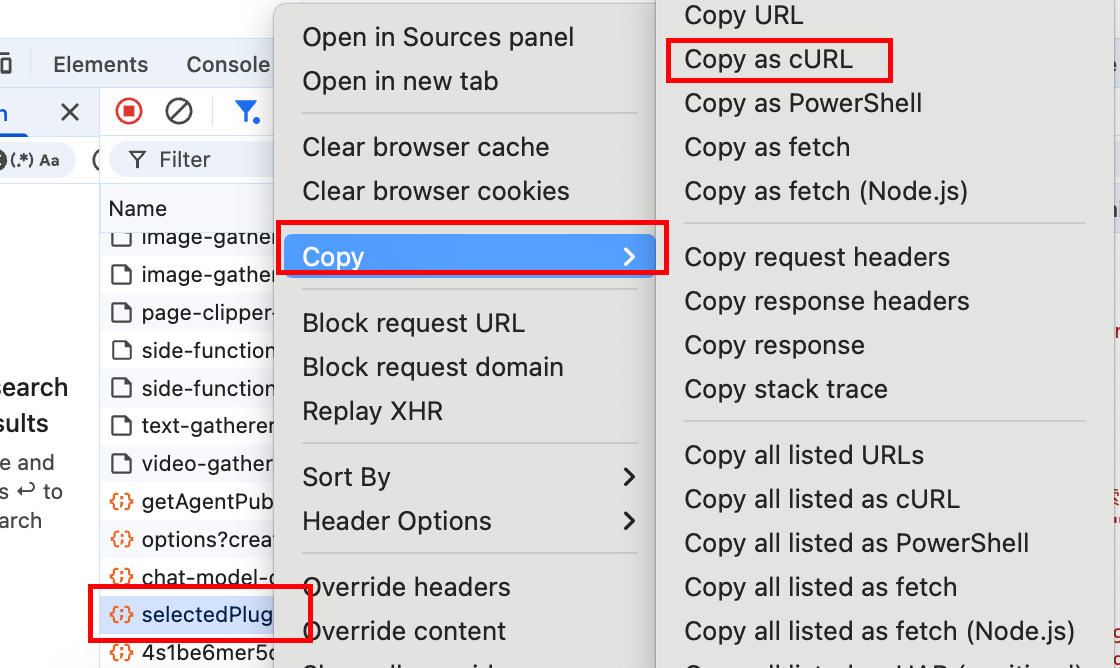Toggle the network filter funnel icon

pos(246,111)
